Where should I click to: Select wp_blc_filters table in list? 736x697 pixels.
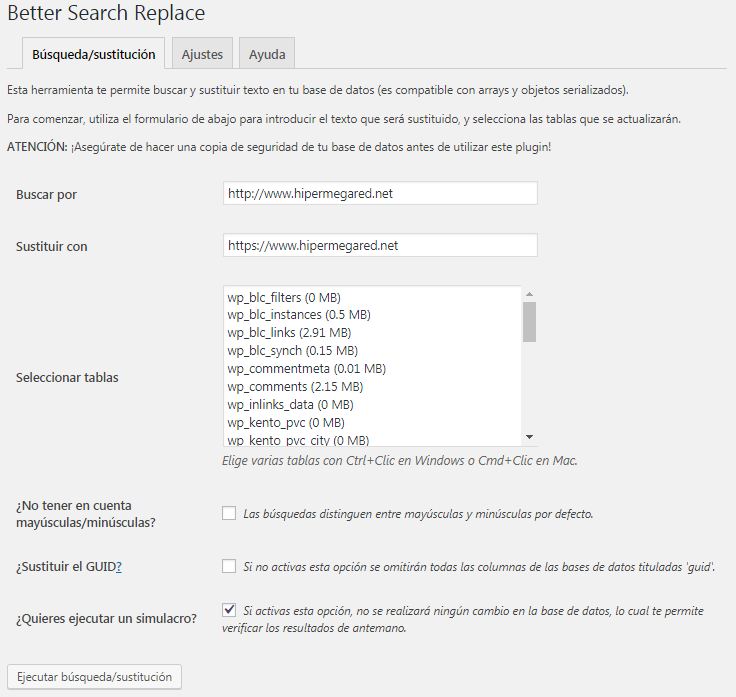pos(285,297)
